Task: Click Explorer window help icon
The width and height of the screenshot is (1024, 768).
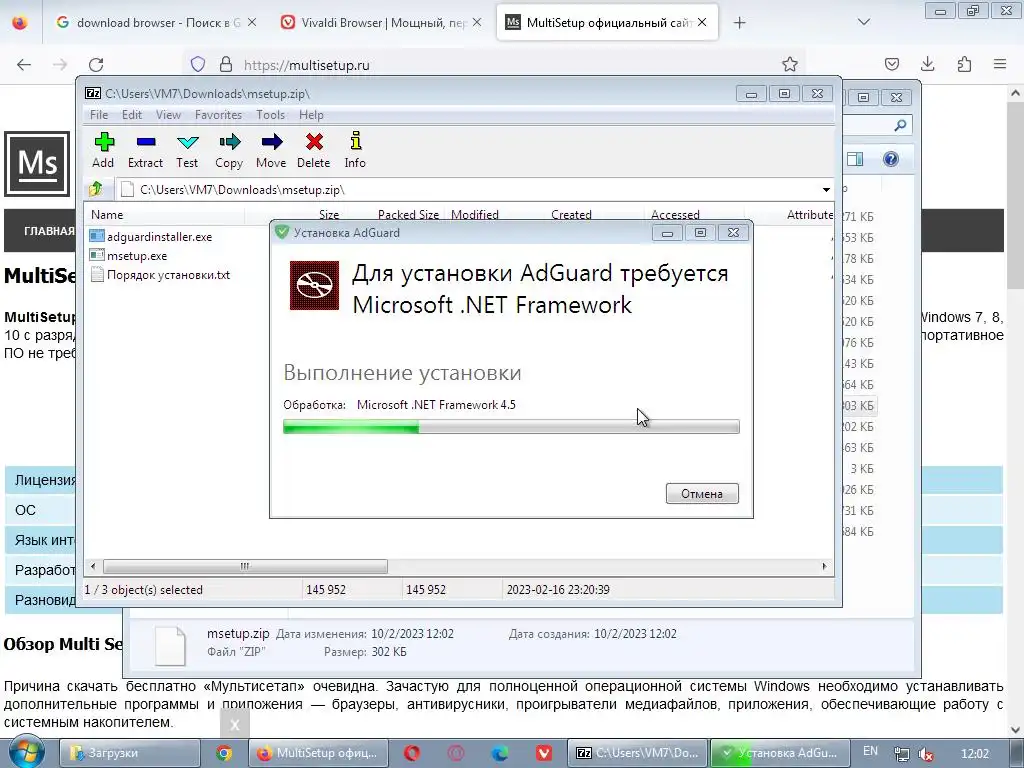Action: 890,159
